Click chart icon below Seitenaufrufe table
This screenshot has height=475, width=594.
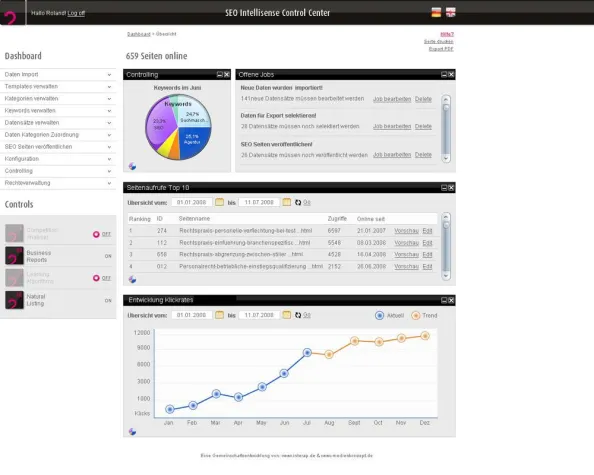(x=132, y=279)
